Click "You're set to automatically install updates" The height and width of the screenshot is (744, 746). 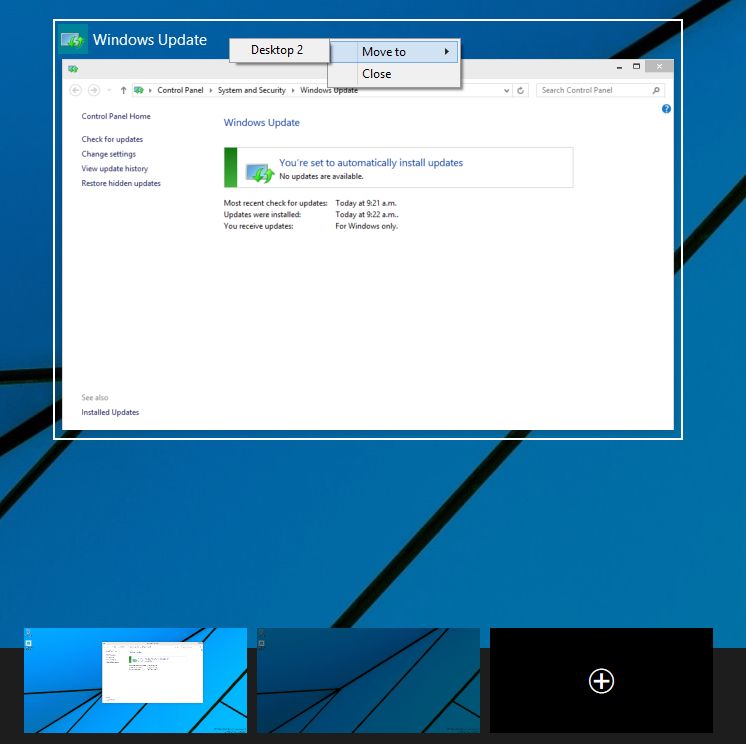coord(371,162)
